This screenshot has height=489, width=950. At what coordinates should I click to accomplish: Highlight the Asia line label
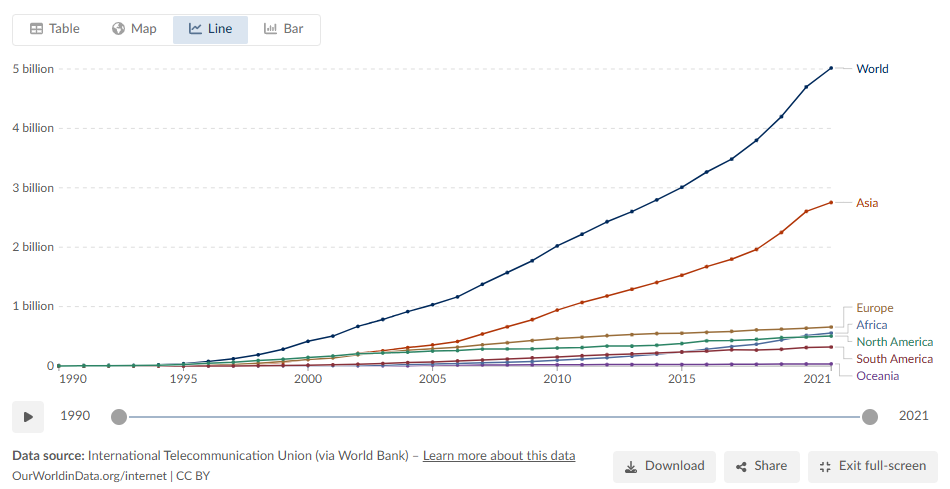tap(867, 203)
